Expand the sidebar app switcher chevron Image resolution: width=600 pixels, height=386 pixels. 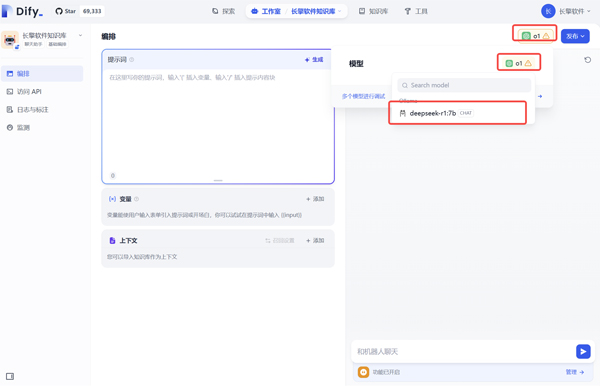[80, 36]
